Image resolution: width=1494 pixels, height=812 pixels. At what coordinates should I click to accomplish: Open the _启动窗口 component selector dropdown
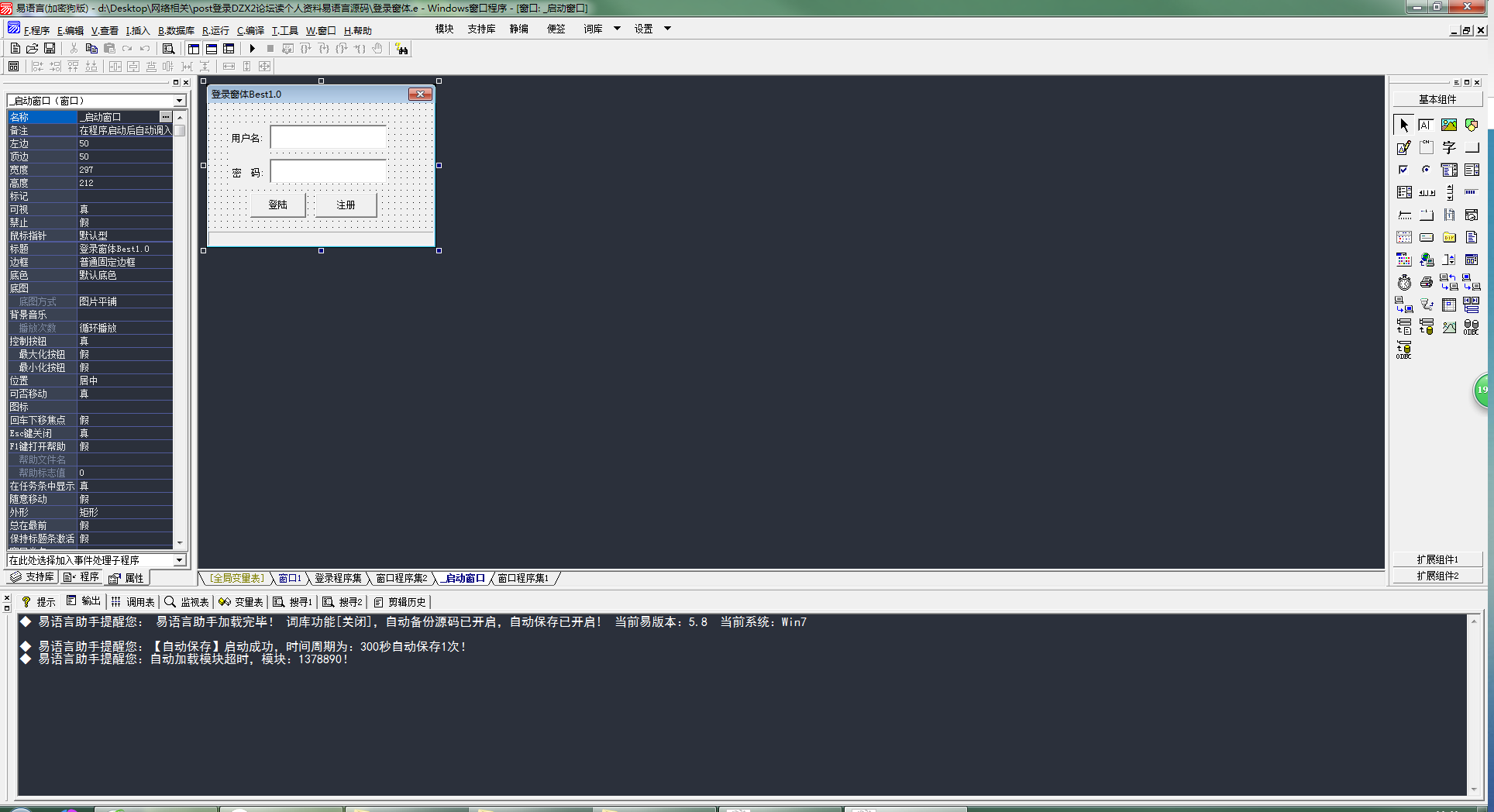point(179,101)
